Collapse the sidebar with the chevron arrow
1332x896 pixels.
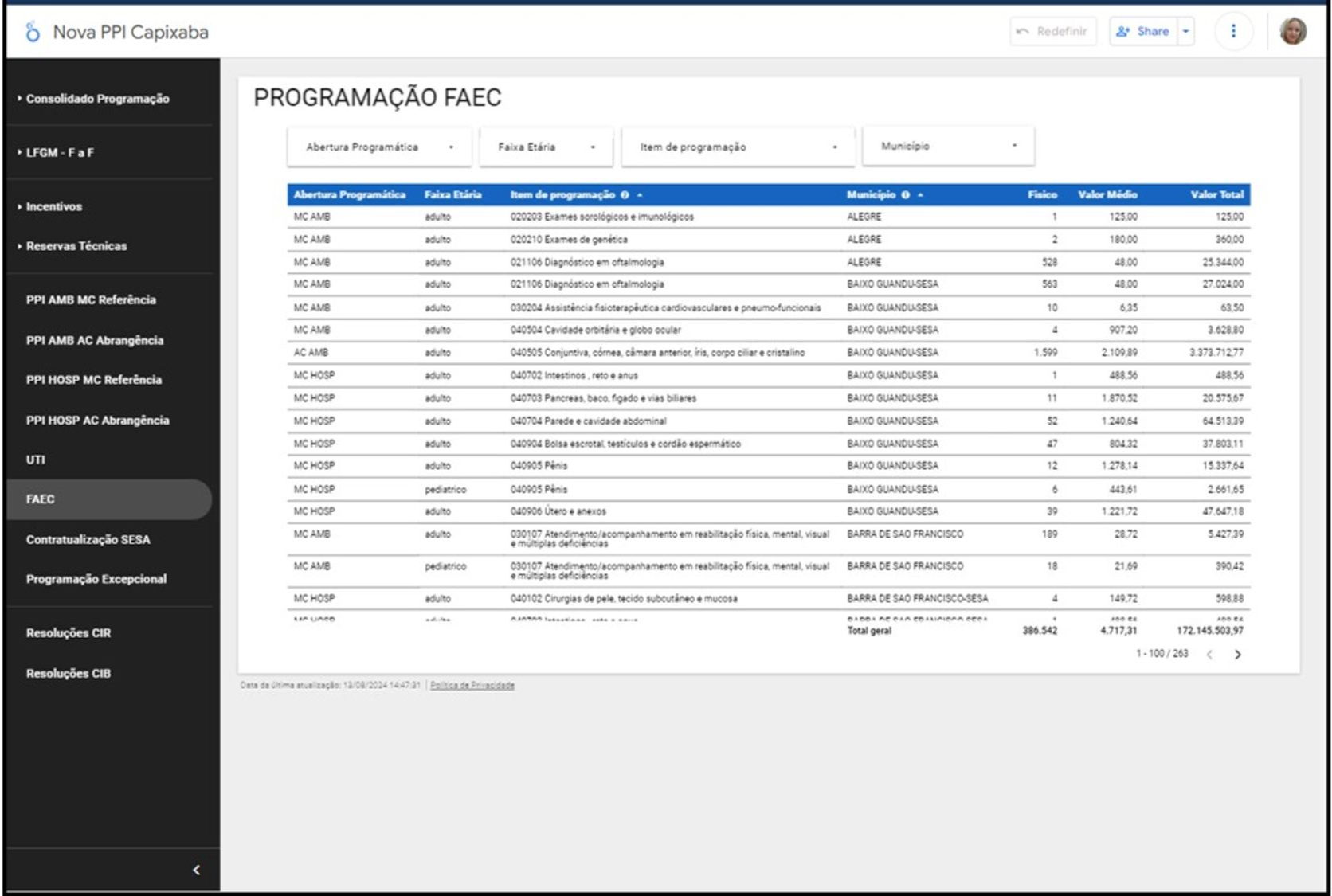coord(196,870)
